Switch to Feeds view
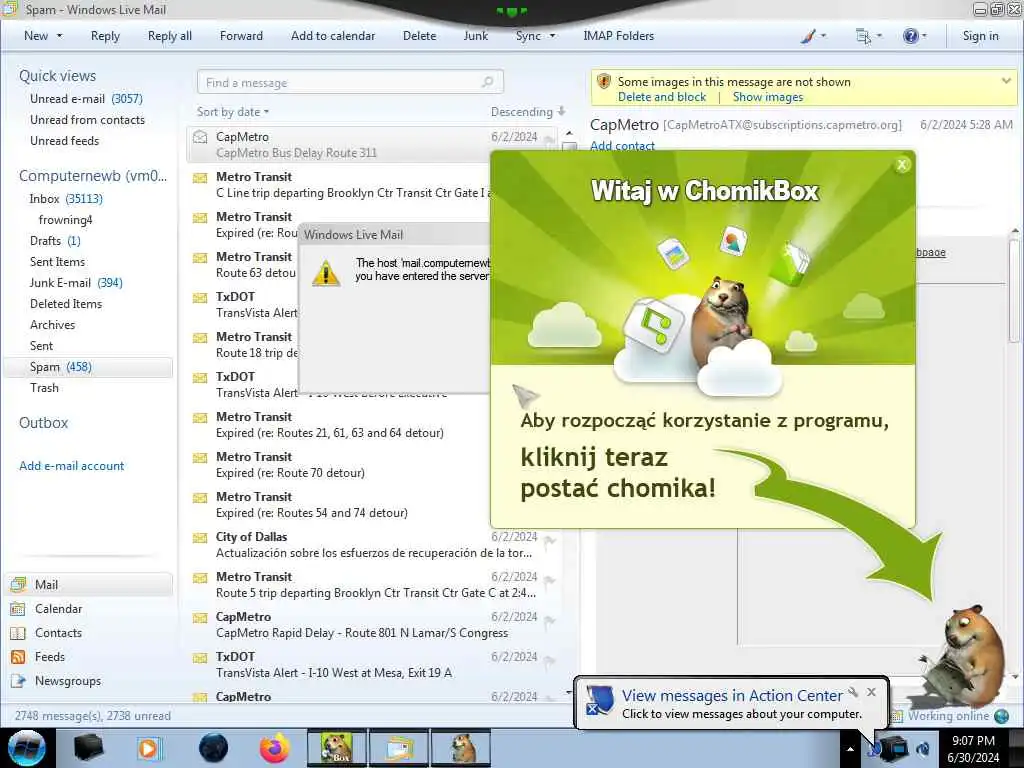This screenshot has width=1024, height=768. pyautogui.click(x=50, y=656)
